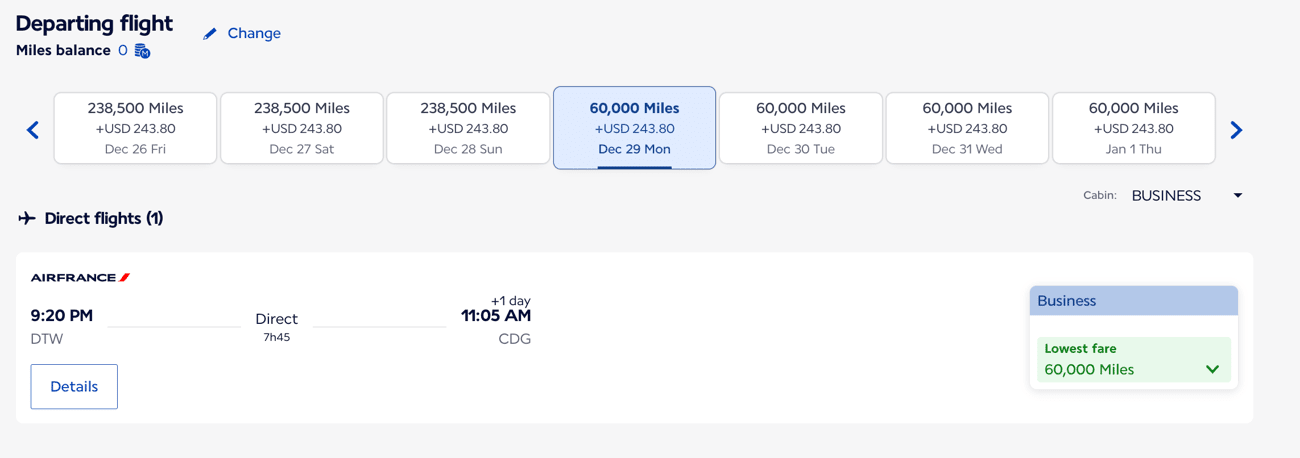Click the airplane icon beside Direct flights

(27, 218)
